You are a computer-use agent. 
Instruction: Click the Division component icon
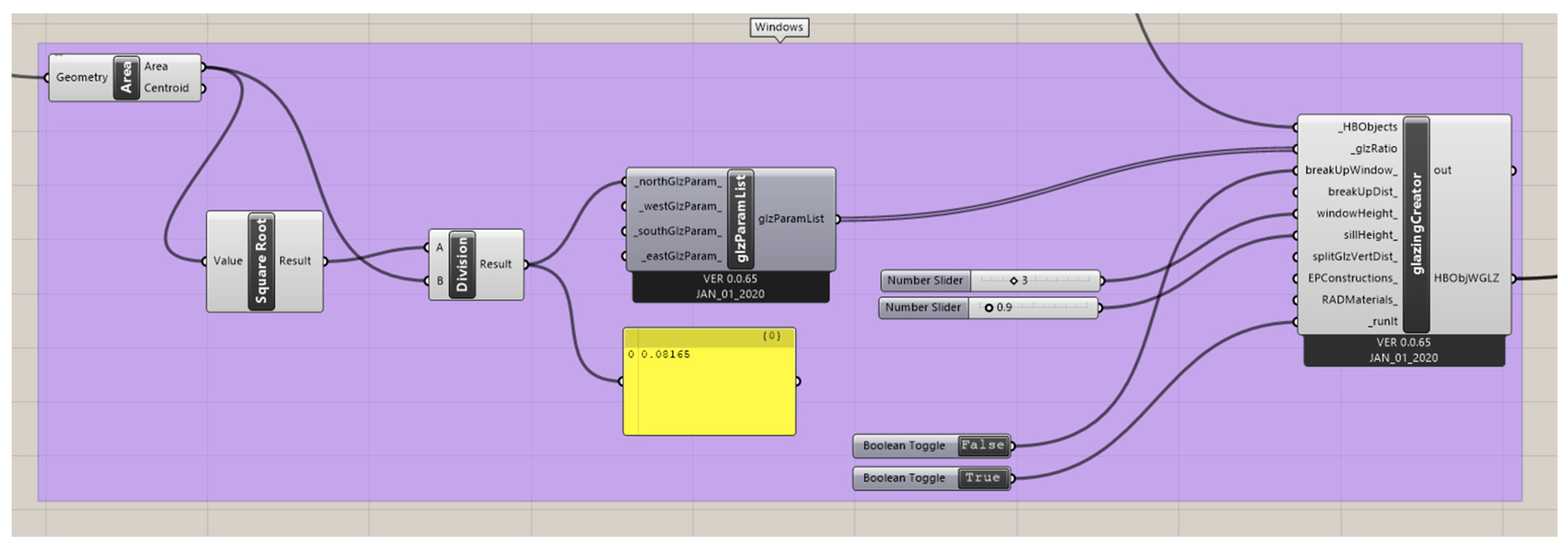462,265
